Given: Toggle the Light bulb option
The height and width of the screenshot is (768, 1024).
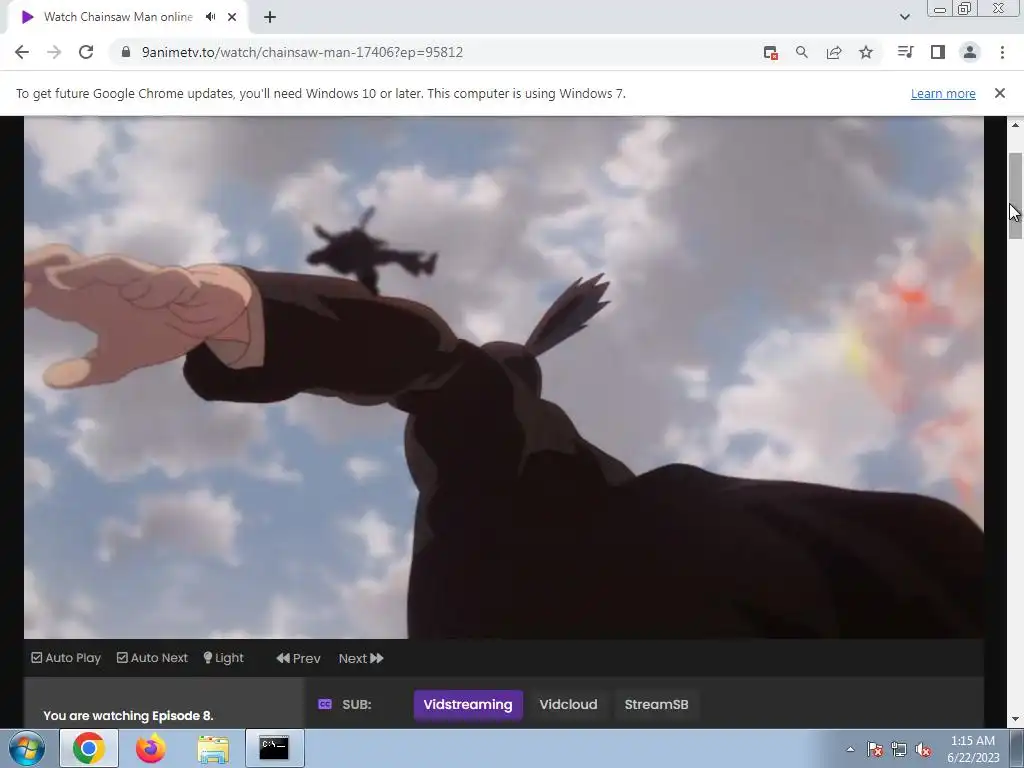Looking at the screenshot, I should 223,658.
